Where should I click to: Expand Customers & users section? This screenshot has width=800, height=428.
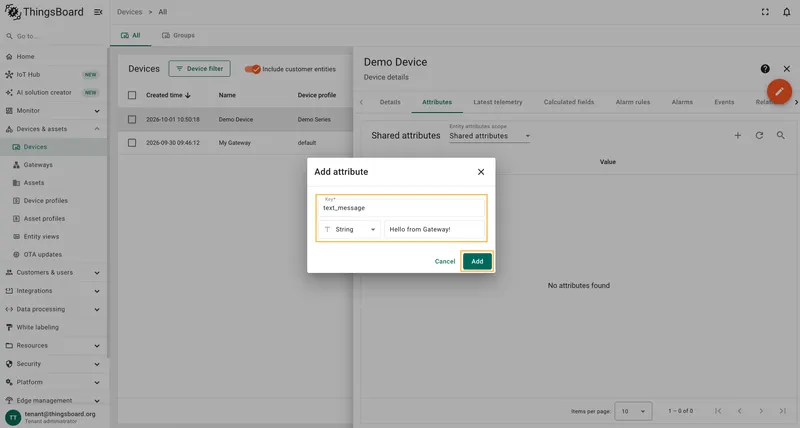[54, 272]
